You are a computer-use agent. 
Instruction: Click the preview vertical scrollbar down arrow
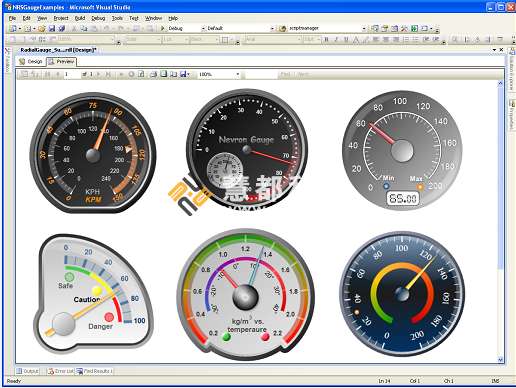point(500,359)
